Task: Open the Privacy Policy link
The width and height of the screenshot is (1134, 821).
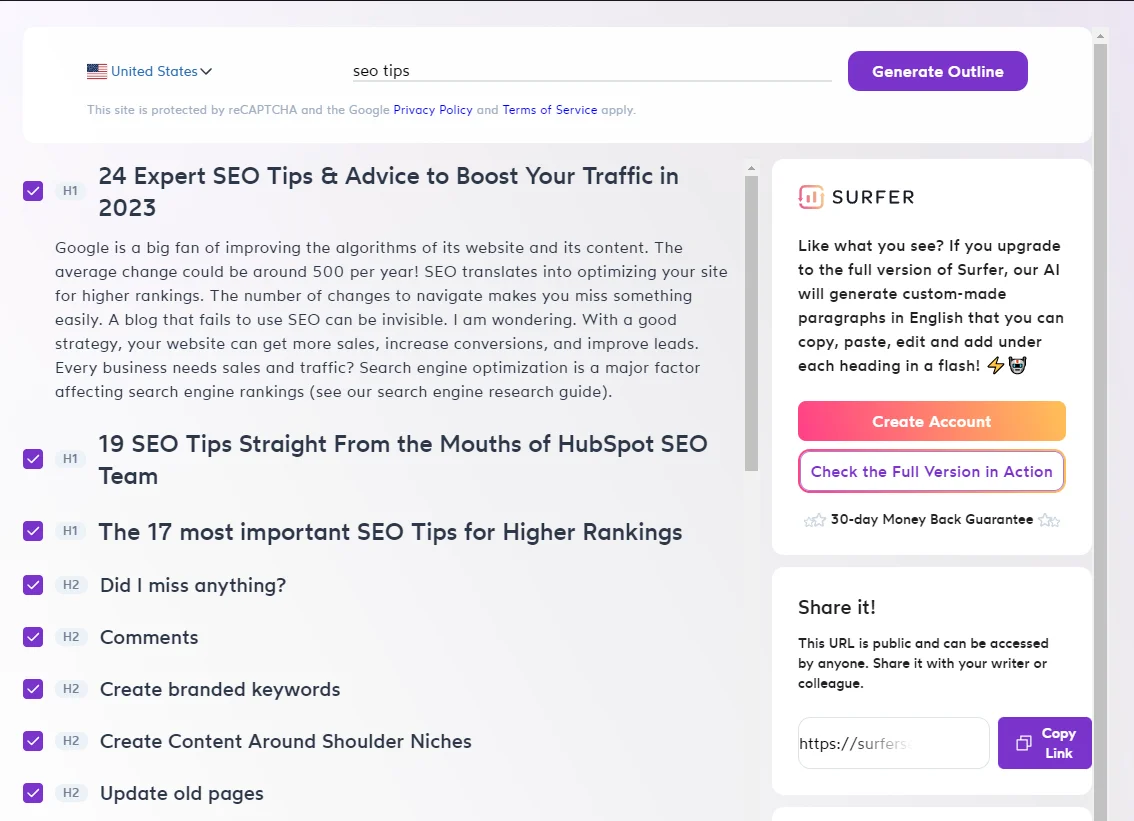Action: coord(432,110)
